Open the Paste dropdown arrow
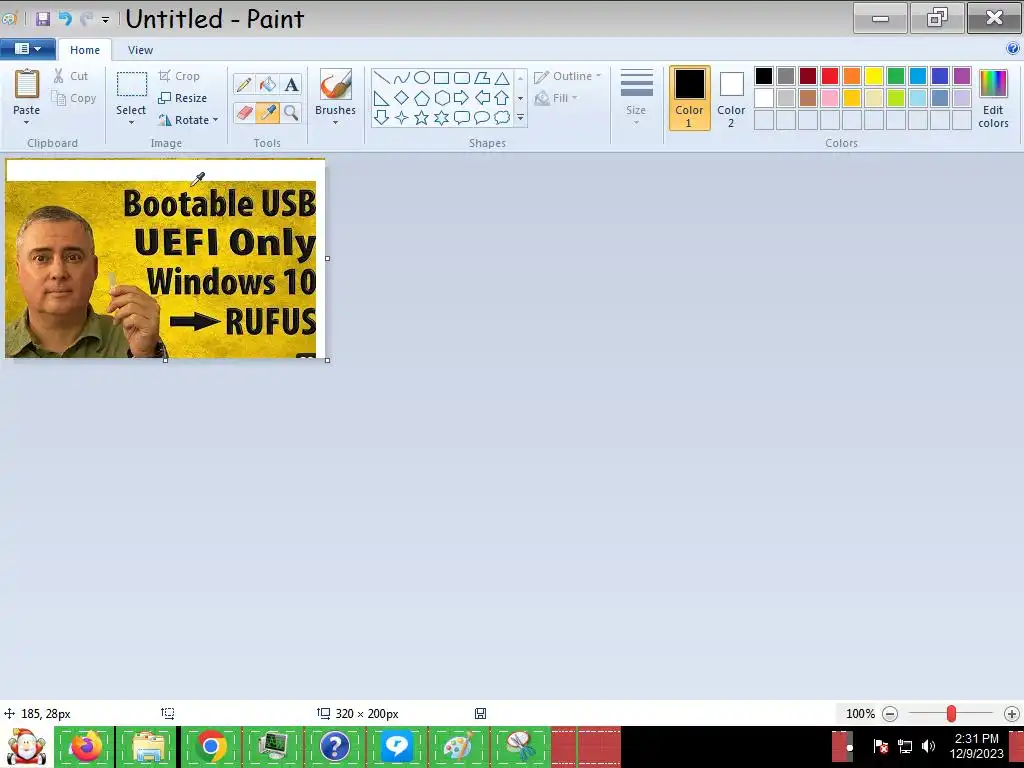The width and height of the screenshot is (1024, 768). [x=27, y=123]
